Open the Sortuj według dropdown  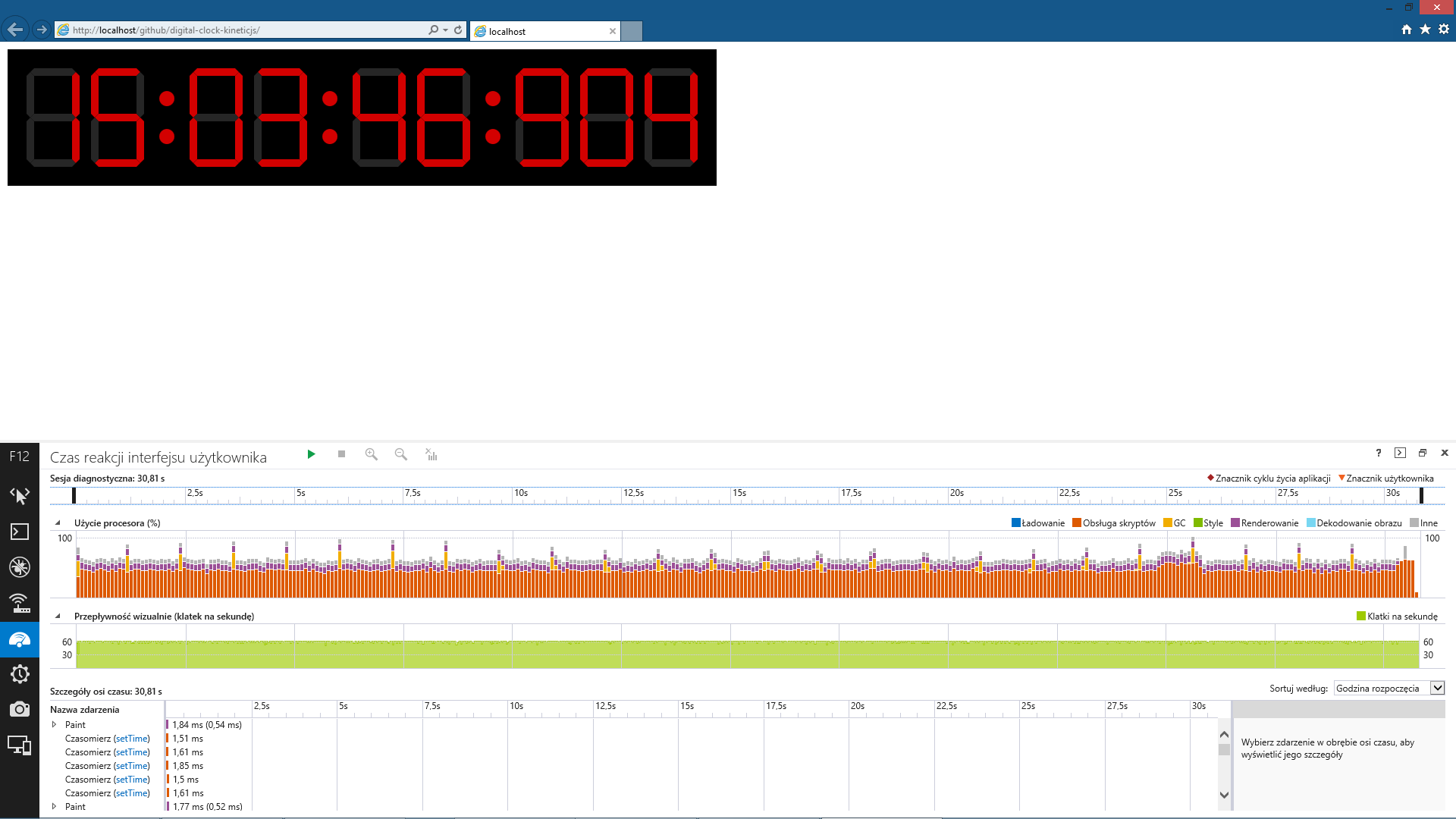point(1389,689)
